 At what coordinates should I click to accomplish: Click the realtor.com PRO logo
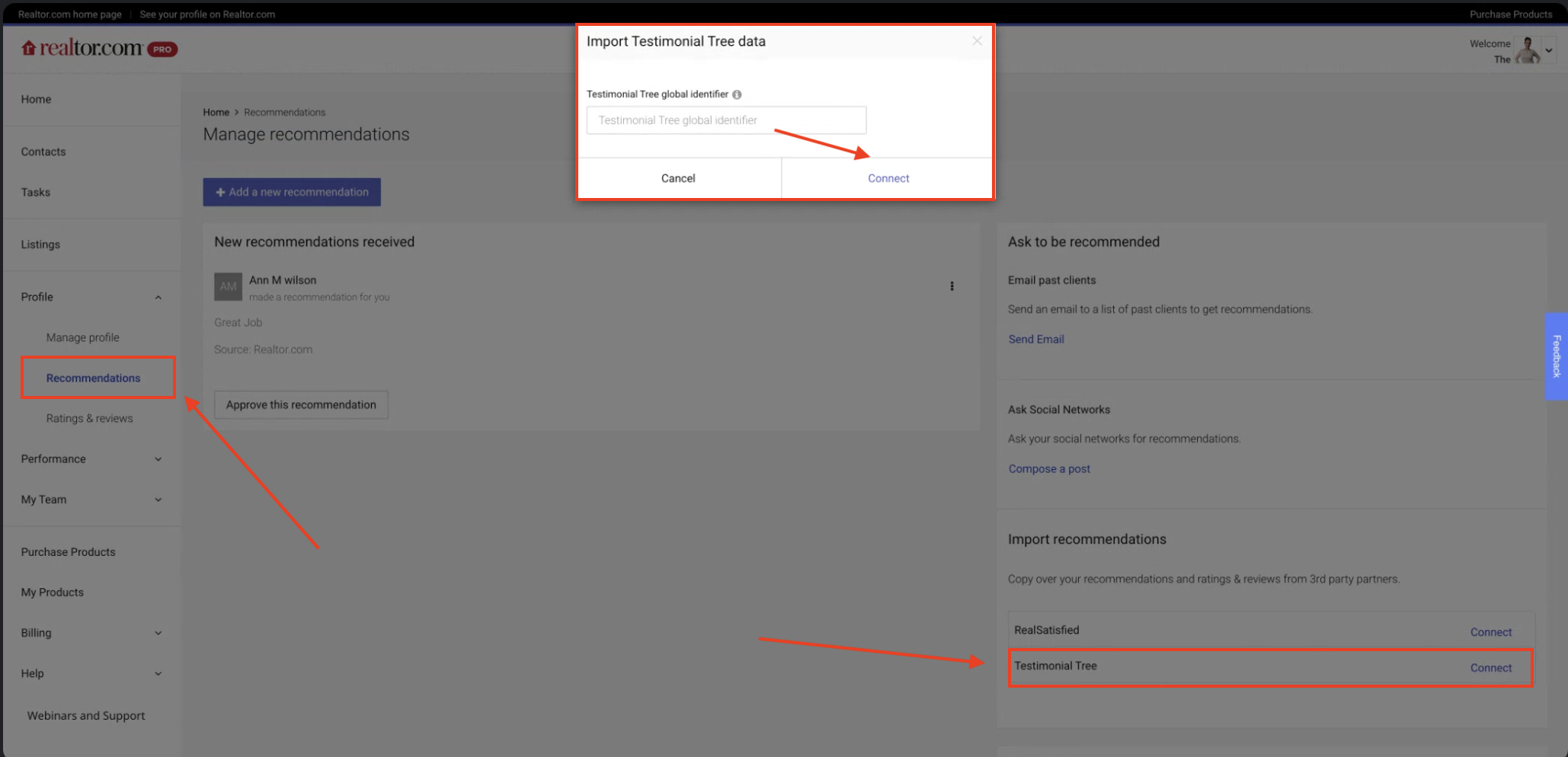click(x=100, y=49)
